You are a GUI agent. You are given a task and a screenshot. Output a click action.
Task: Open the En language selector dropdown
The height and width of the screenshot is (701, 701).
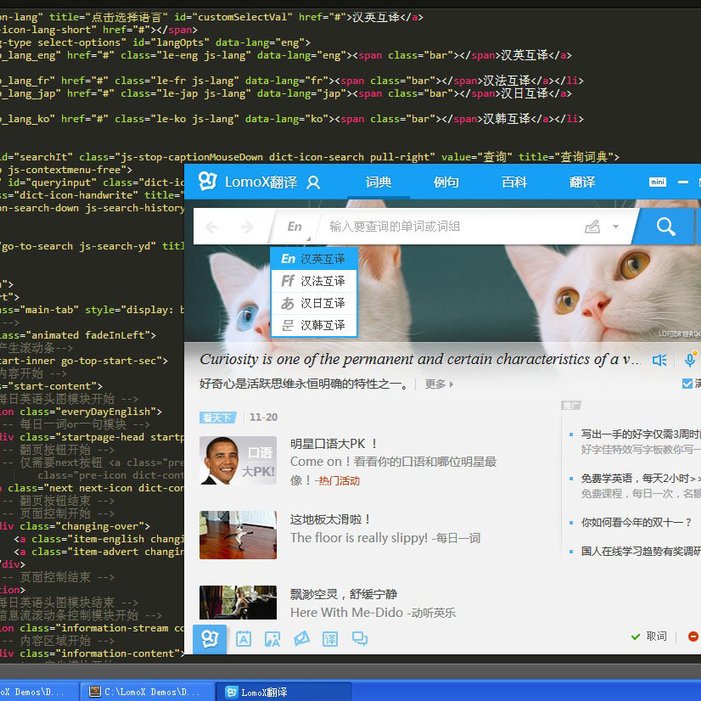tap(294, 227)
